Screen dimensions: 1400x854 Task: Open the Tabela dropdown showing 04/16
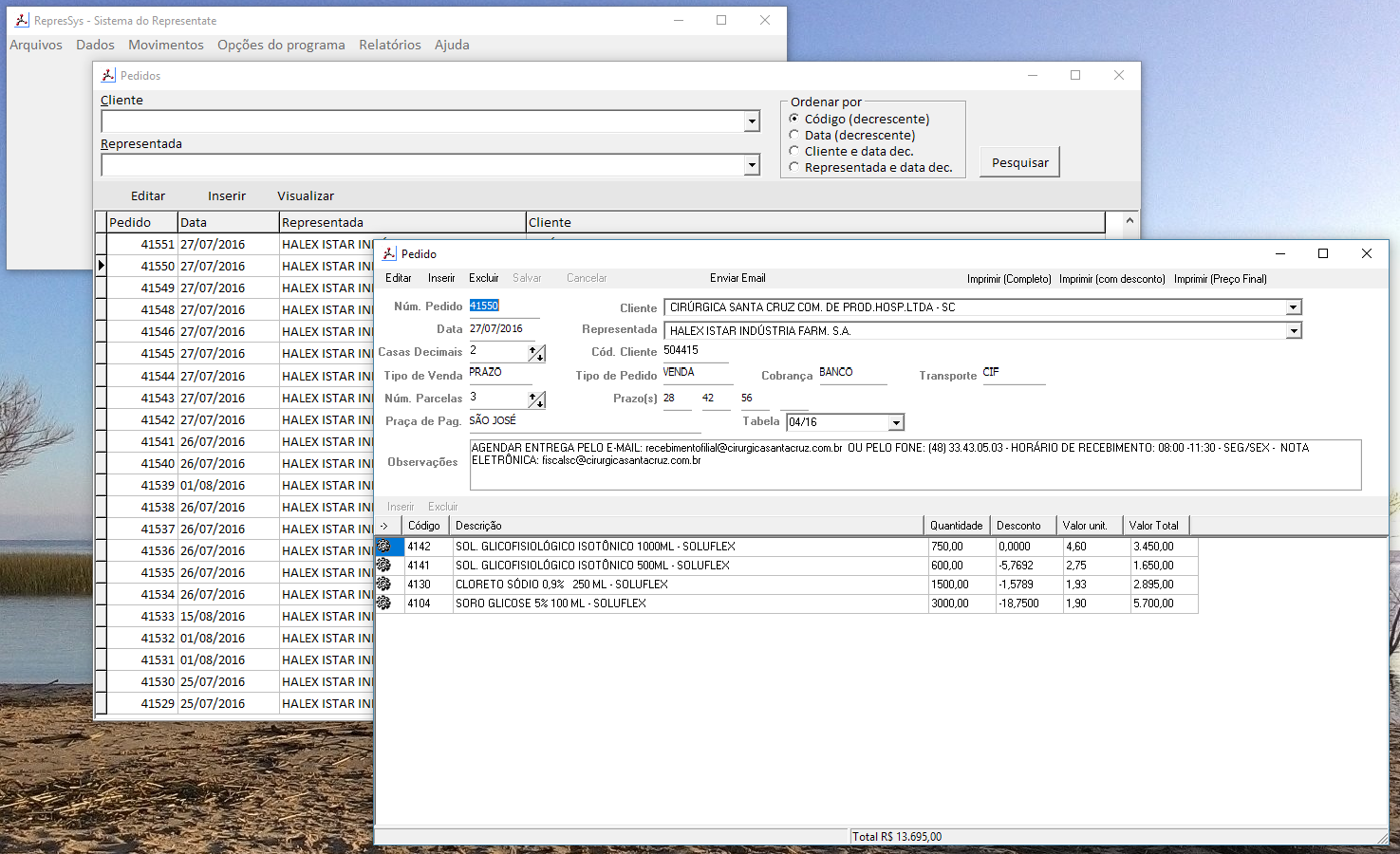(x=896, y=422)
